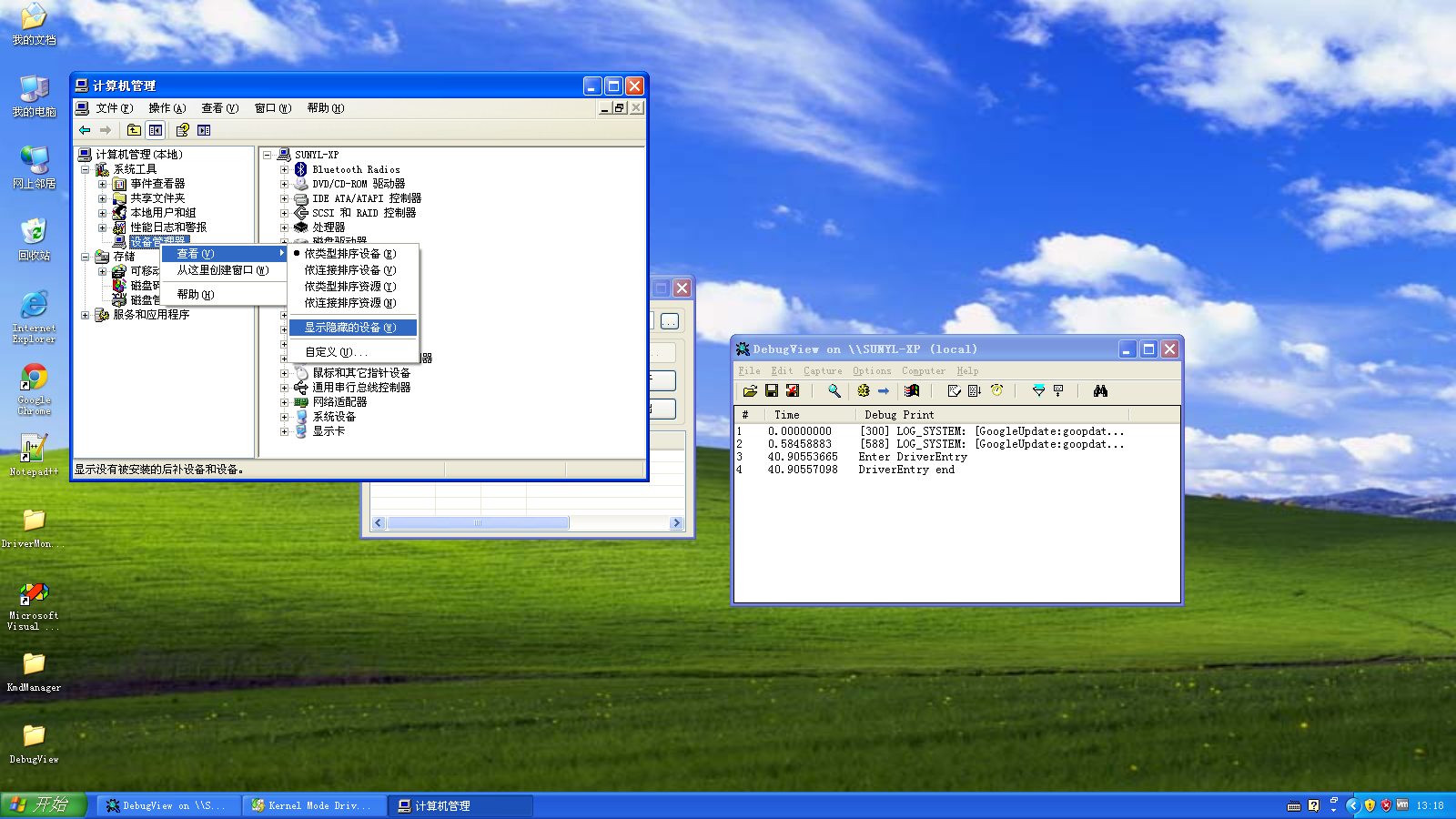Open the History Depth icon in DebugView
Viewport: 1456px width, 819px height.
pyautogui.click(x=1058, y=390)
